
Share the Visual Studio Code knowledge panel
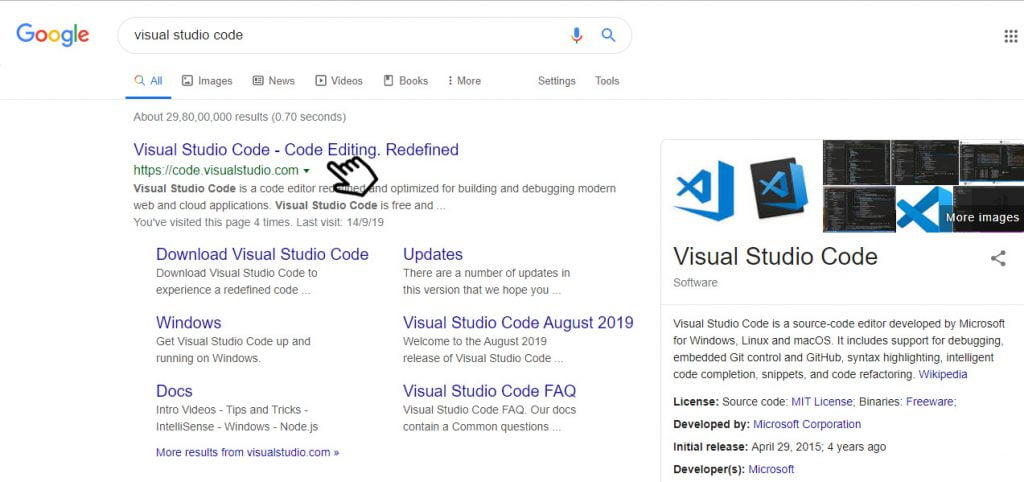point(997,258)
